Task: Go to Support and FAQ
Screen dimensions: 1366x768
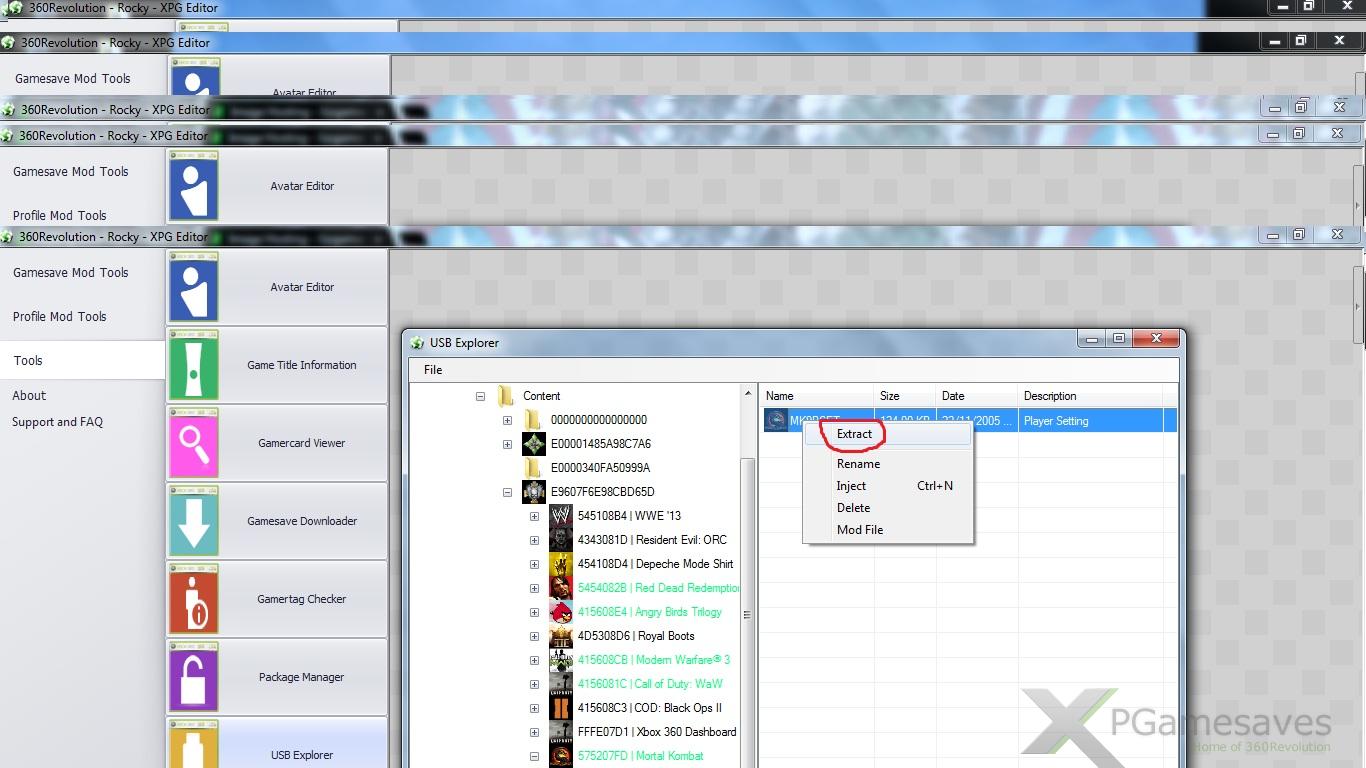Action: point(57,422)
